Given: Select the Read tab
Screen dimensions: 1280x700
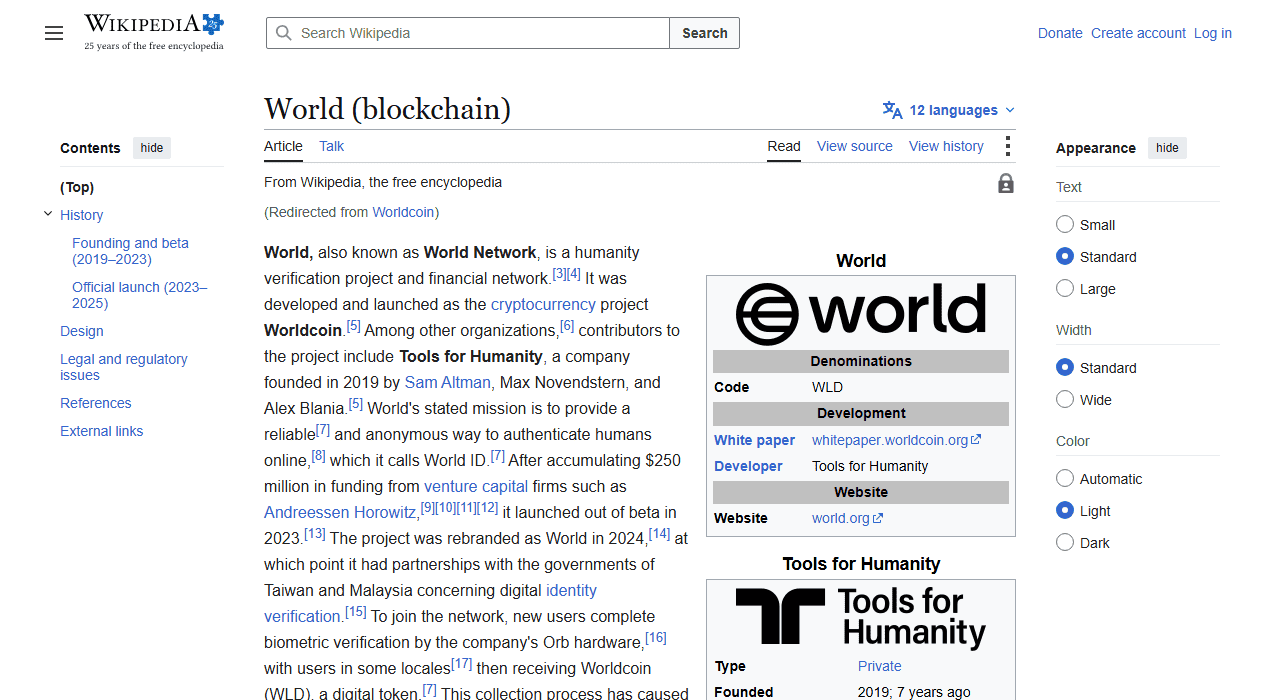Looking at the screenshot, I should (x=784, y=146).
